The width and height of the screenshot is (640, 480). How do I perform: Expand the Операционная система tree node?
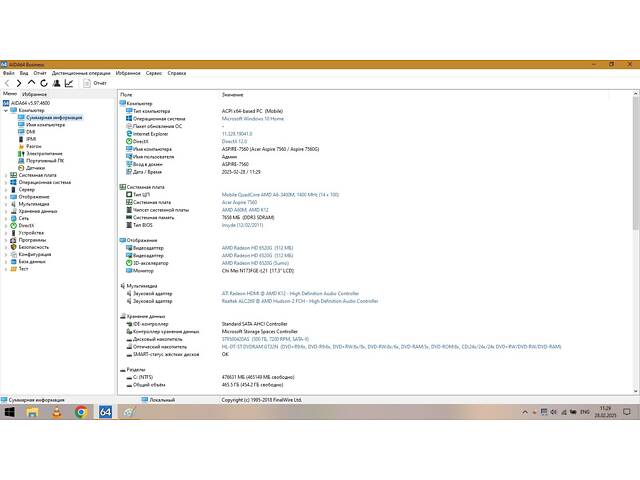(x=6, y=182)
